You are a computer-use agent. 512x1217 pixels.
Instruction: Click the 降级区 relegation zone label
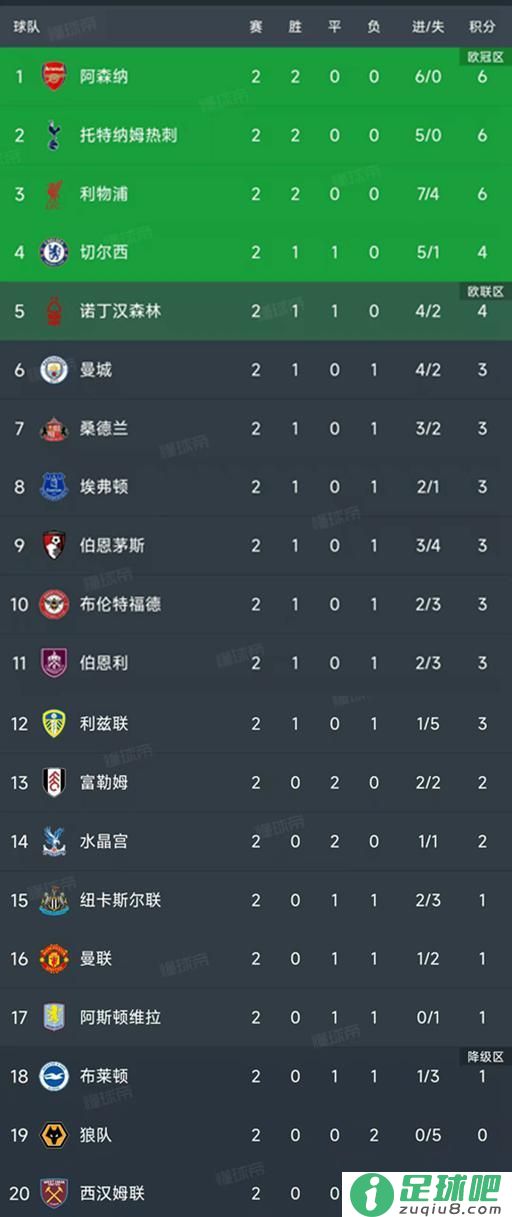coord(485,1056)
